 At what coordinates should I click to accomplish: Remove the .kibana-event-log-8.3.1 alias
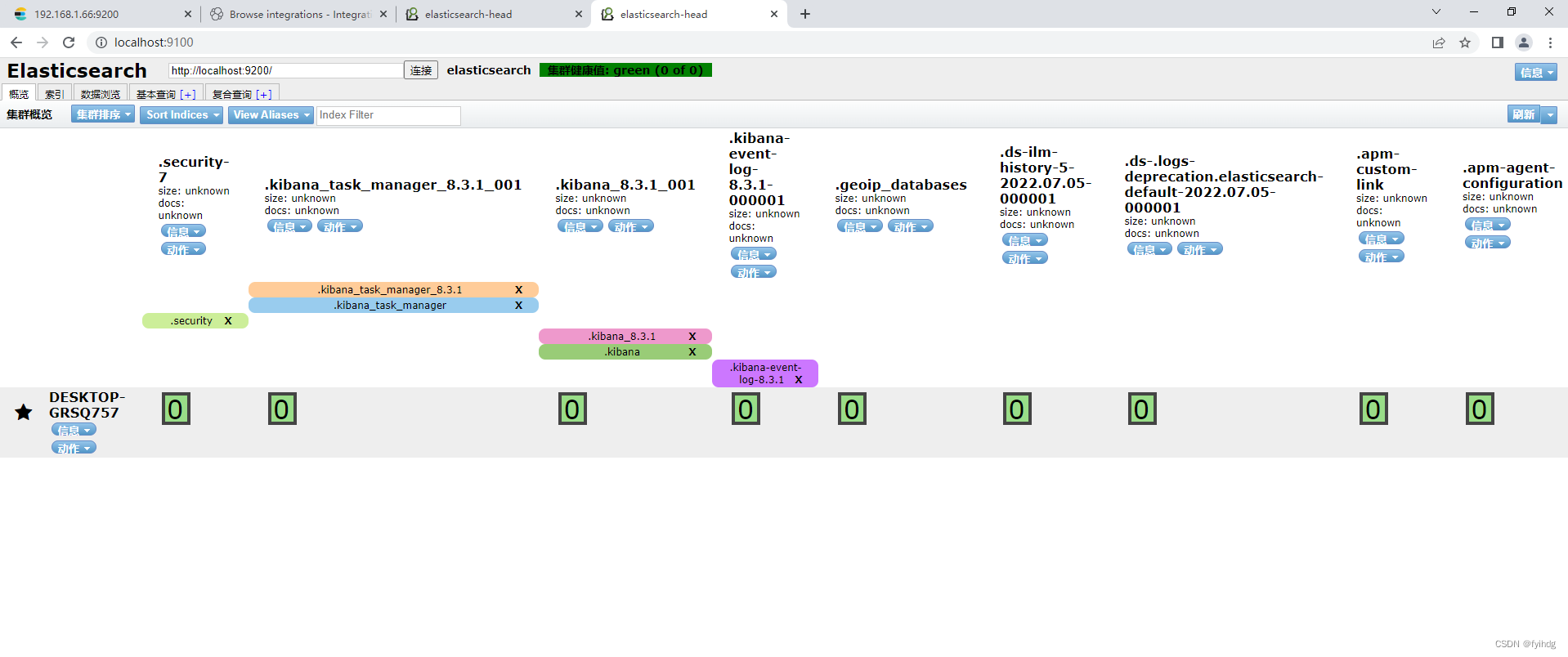[799, 380]
